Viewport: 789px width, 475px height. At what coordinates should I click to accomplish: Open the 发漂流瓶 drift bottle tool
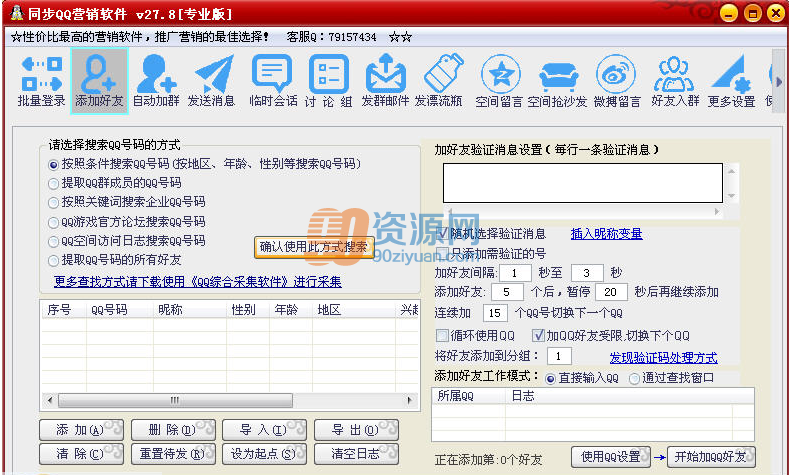pyautogui.click(x=439, y=82)
